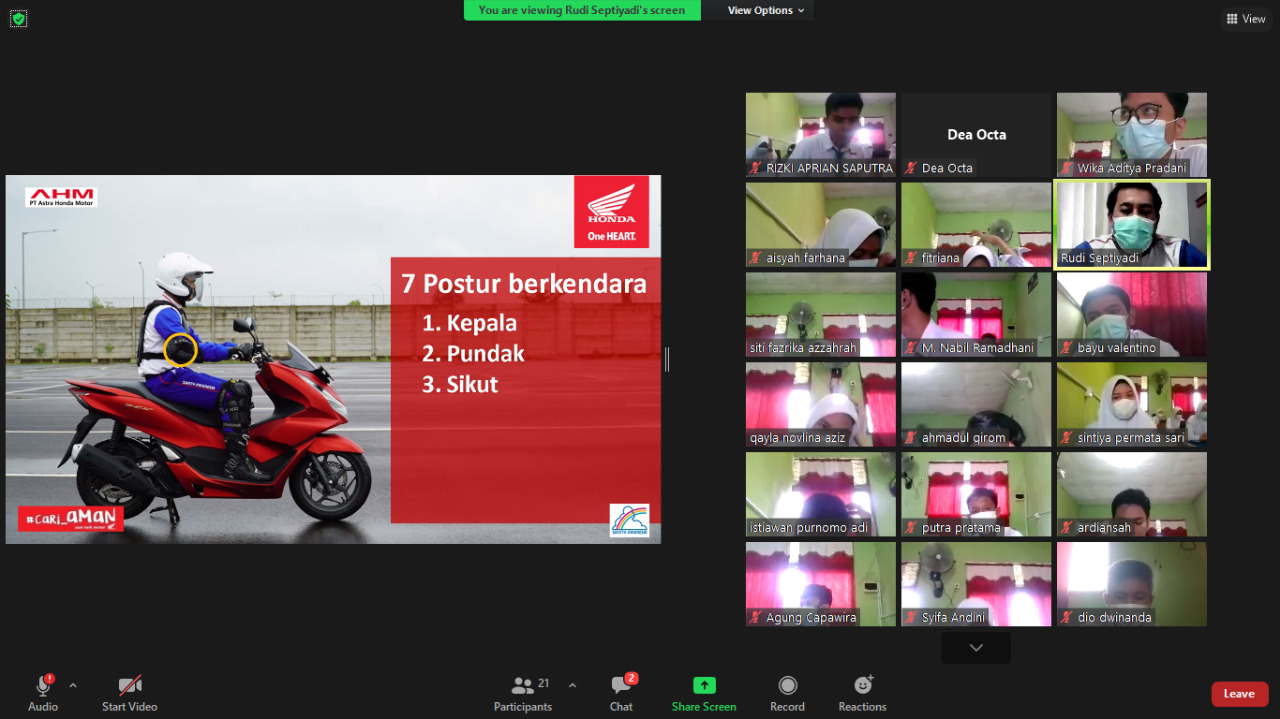
Task: Click the AHM logo on the slide
Action: (x=61, y=197)
